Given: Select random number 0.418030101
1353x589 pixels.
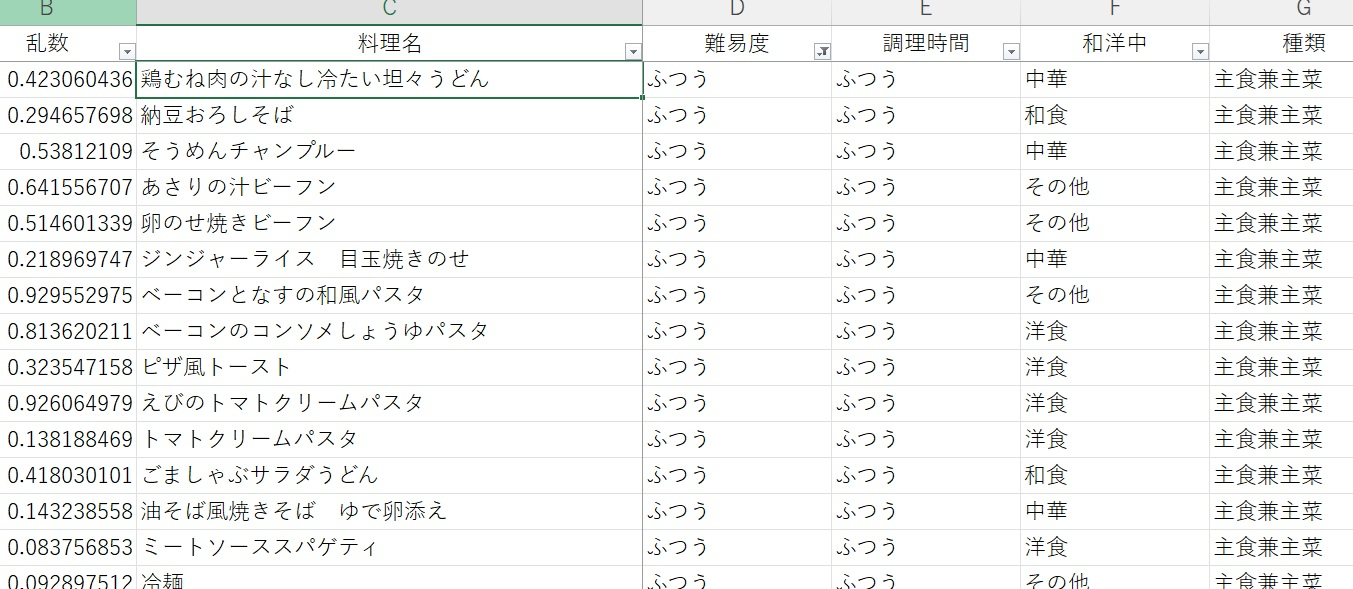Looking at the screenshot, I should pyautogui.click(x=68, y=476).
